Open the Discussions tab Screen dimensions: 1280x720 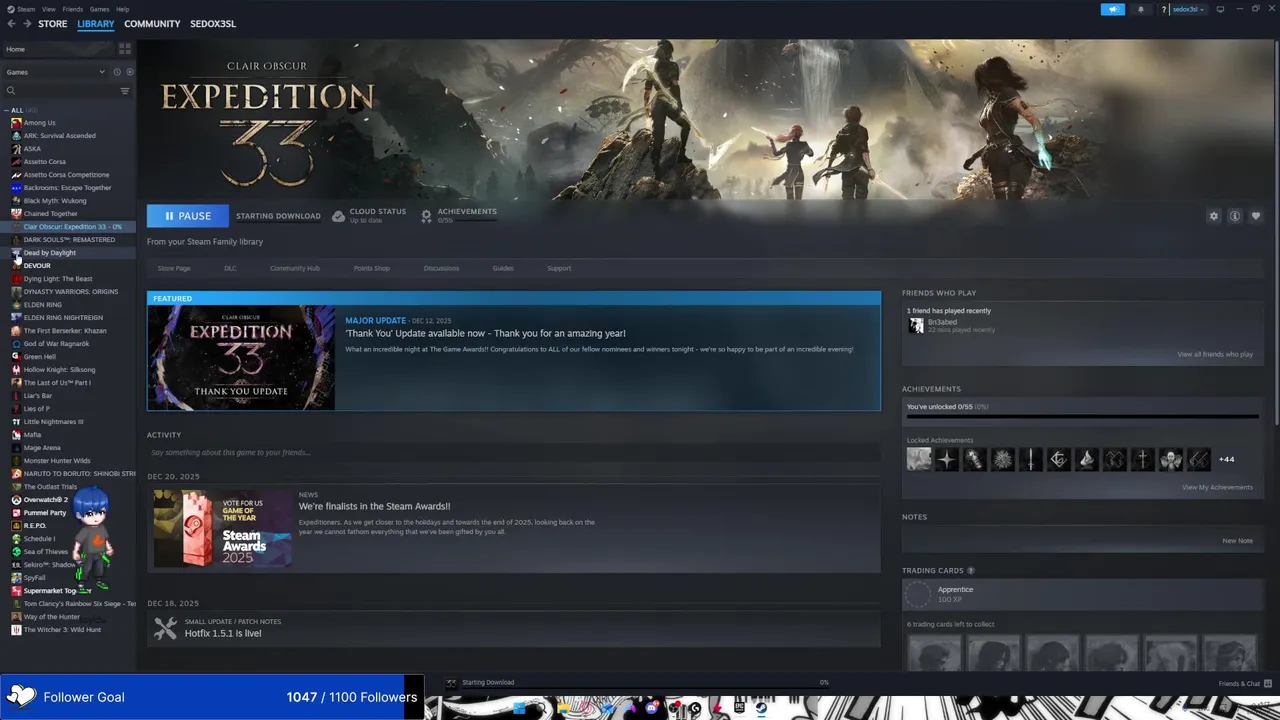point(441,268)
